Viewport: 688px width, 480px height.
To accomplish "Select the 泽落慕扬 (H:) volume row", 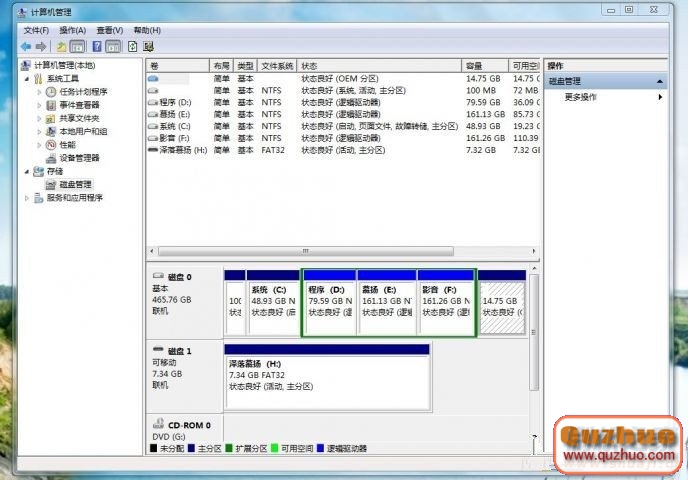I will (x=182, y=150).
